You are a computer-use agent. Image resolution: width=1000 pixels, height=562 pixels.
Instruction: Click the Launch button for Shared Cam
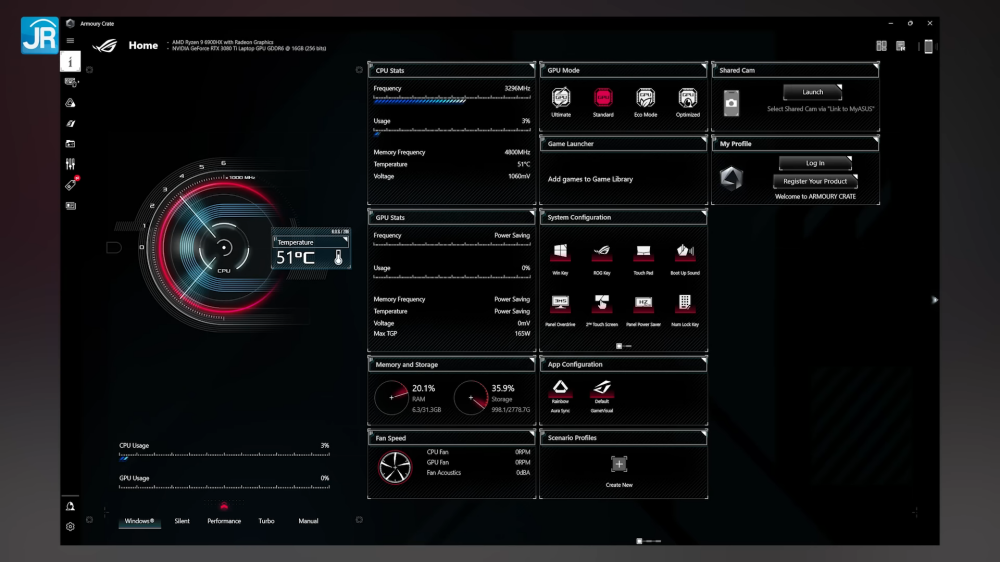[812, 92]
